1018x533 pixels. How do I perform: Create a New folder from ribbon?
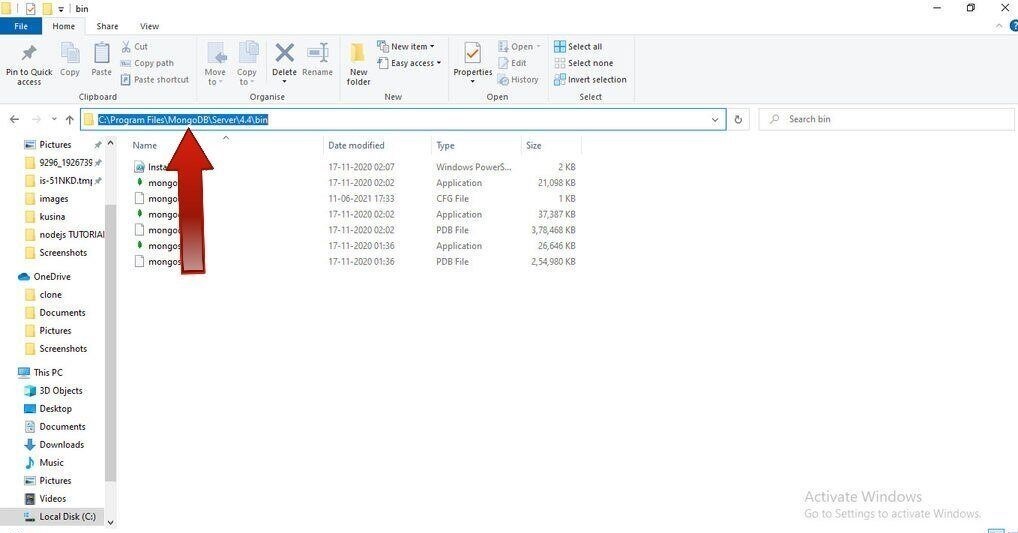(358, 64)
